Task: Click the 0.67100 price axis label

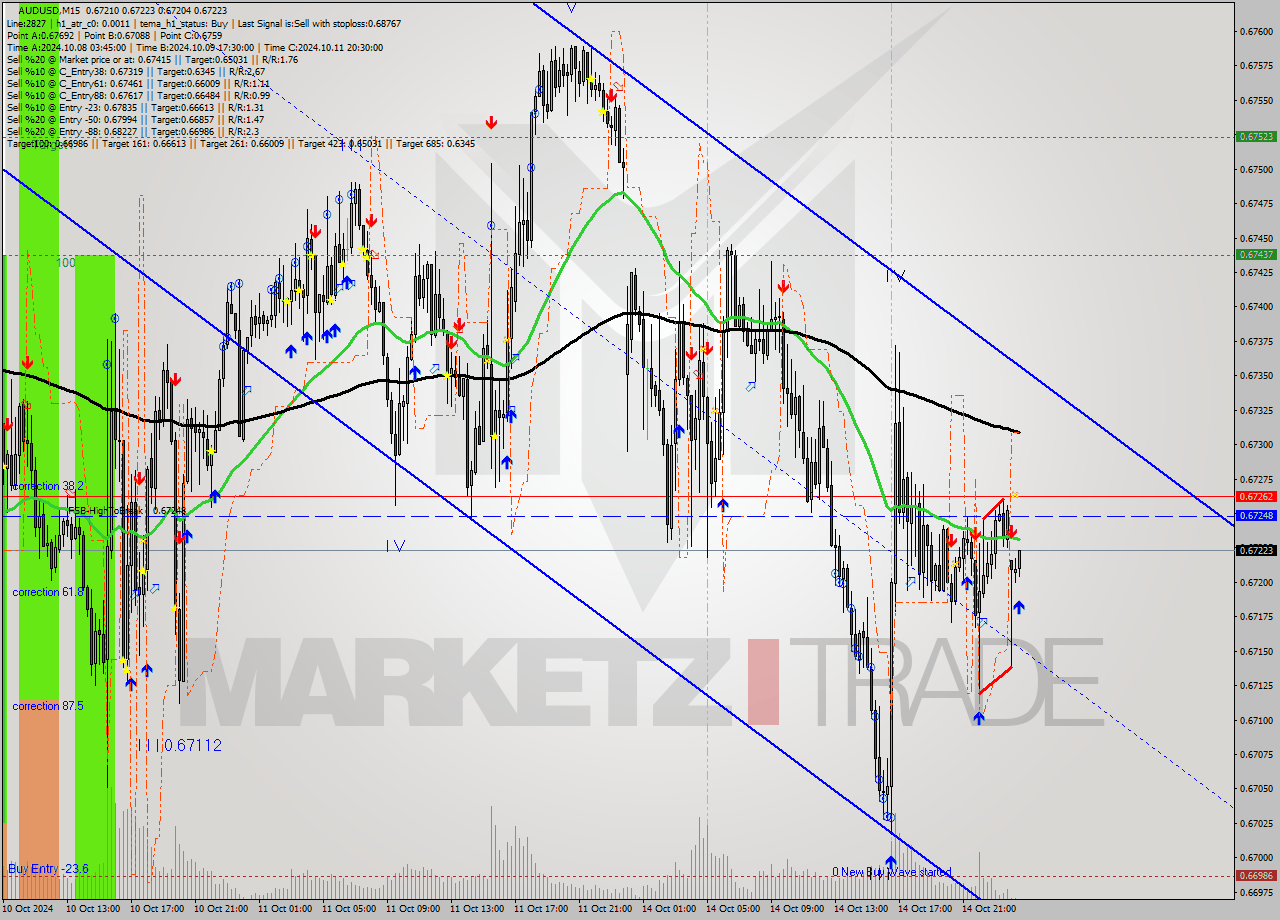Action: pyautogui.click(x=1256, y=720)
